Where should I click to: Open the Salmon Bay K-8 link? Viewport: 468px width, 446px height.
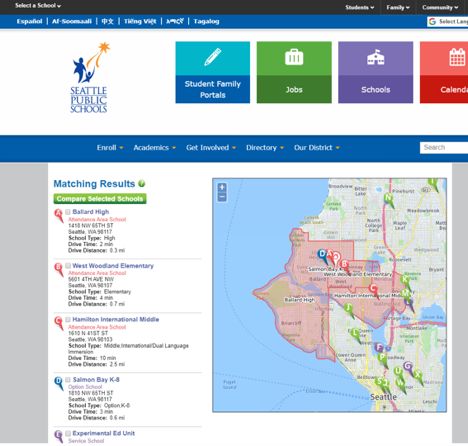coord(96,380)
